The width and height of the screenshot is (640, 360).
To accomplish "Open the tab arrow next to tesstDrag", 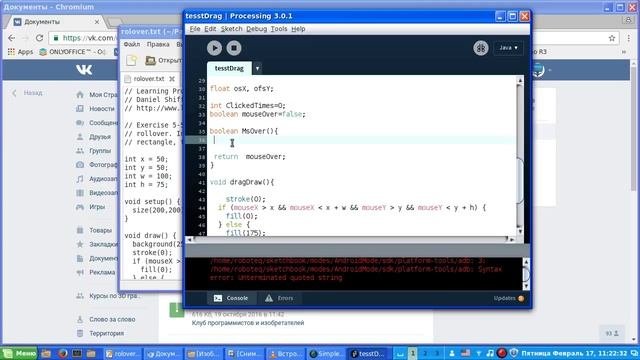I will click(x=257, y=68).
